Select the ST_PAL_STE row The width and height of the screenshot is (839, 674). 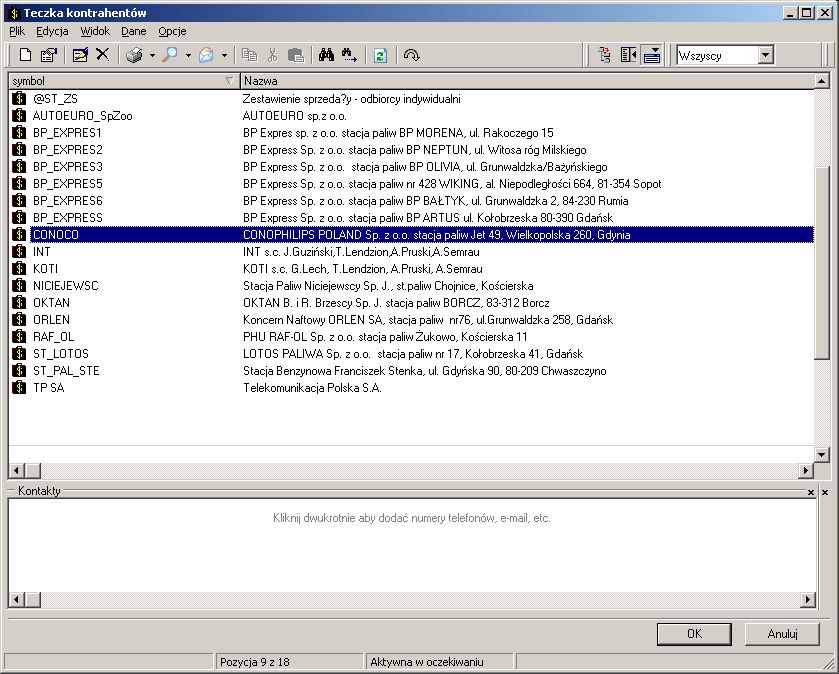411,371
